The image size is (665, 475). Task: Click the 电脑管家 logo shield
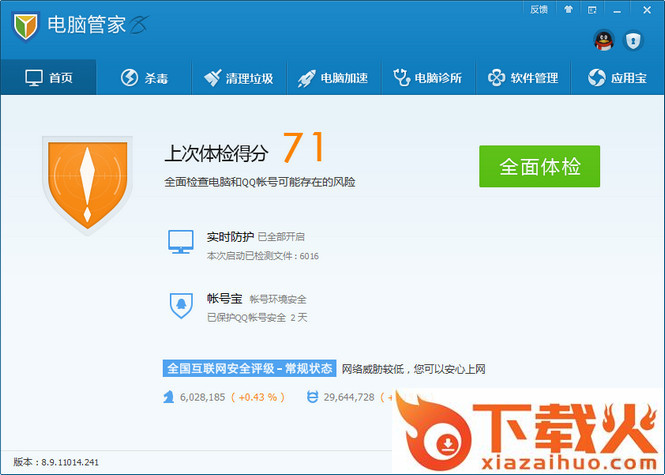point(25,26)
